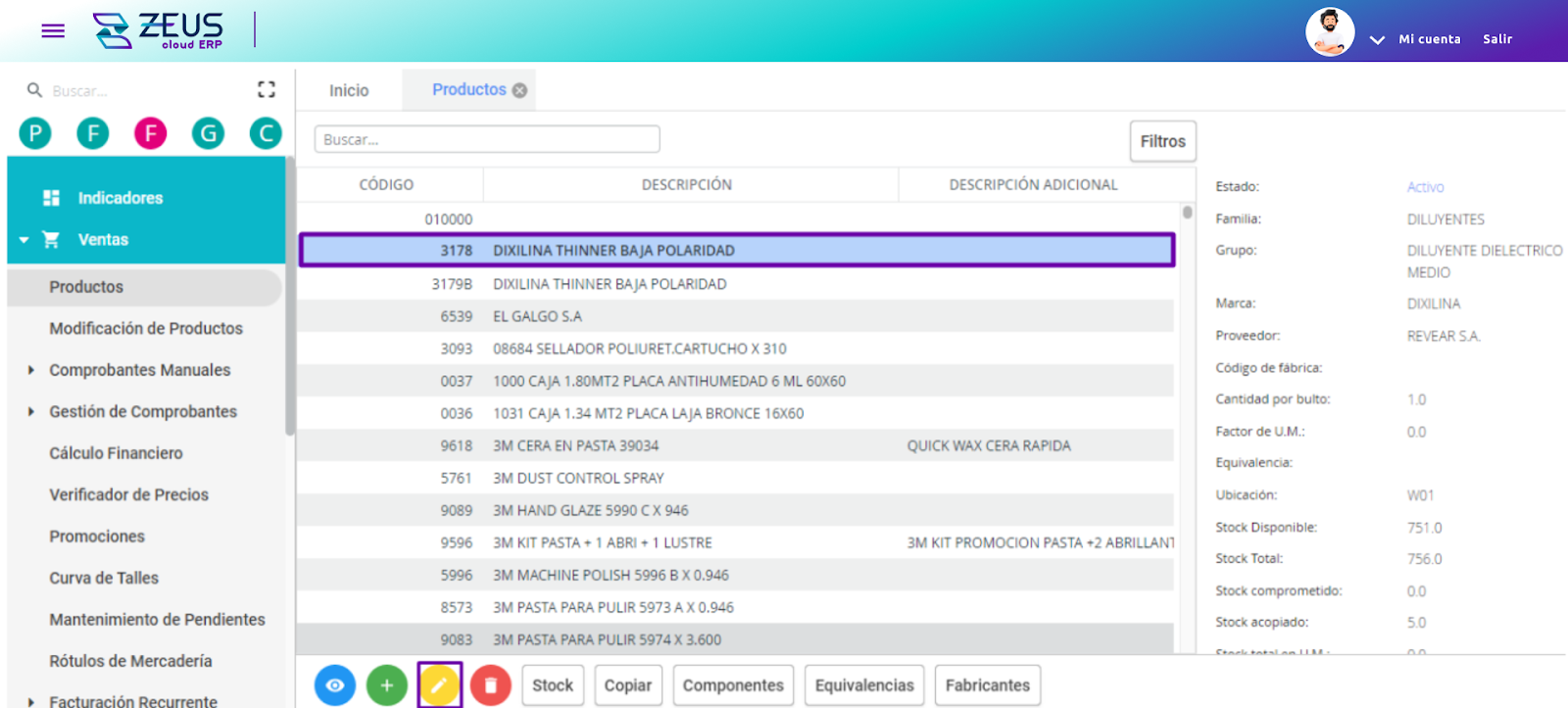This screenshot has width=1568, height=708.
Task: Close the Productos tab
Action: coord(519,90)
